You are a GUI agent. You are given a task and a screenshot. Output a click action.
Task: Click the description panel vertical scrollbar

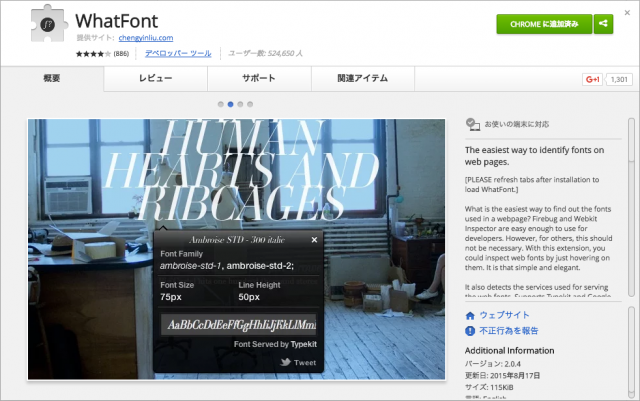[x=630, y=200]
